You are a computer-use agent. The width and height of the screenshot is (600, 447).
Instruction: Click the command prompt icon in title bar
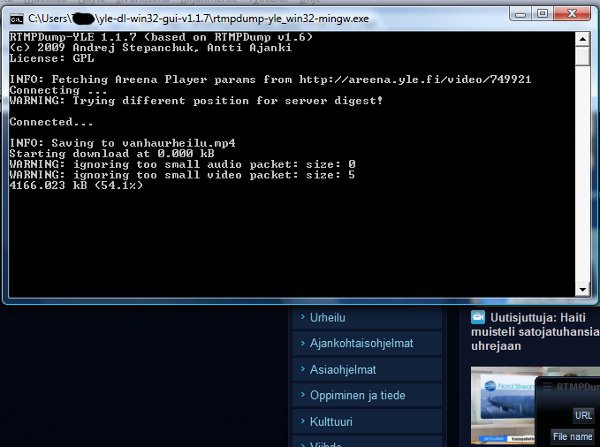(x=16, y=18)
